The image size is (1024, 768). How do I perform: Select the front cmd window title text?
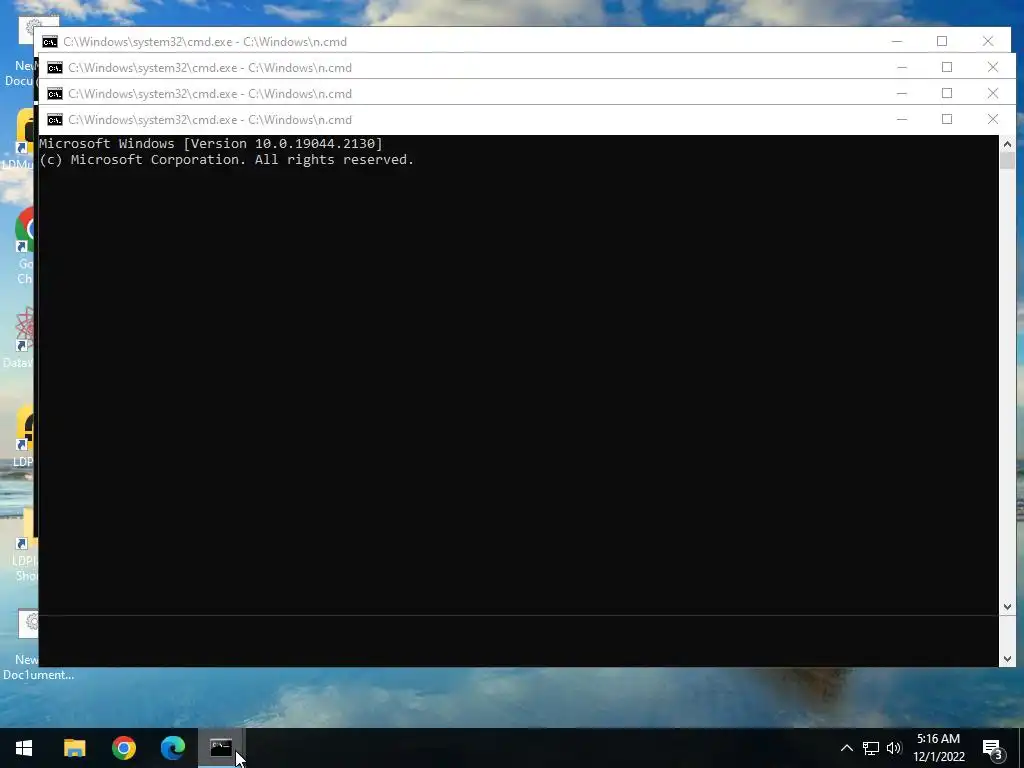[x=210, y=120]
